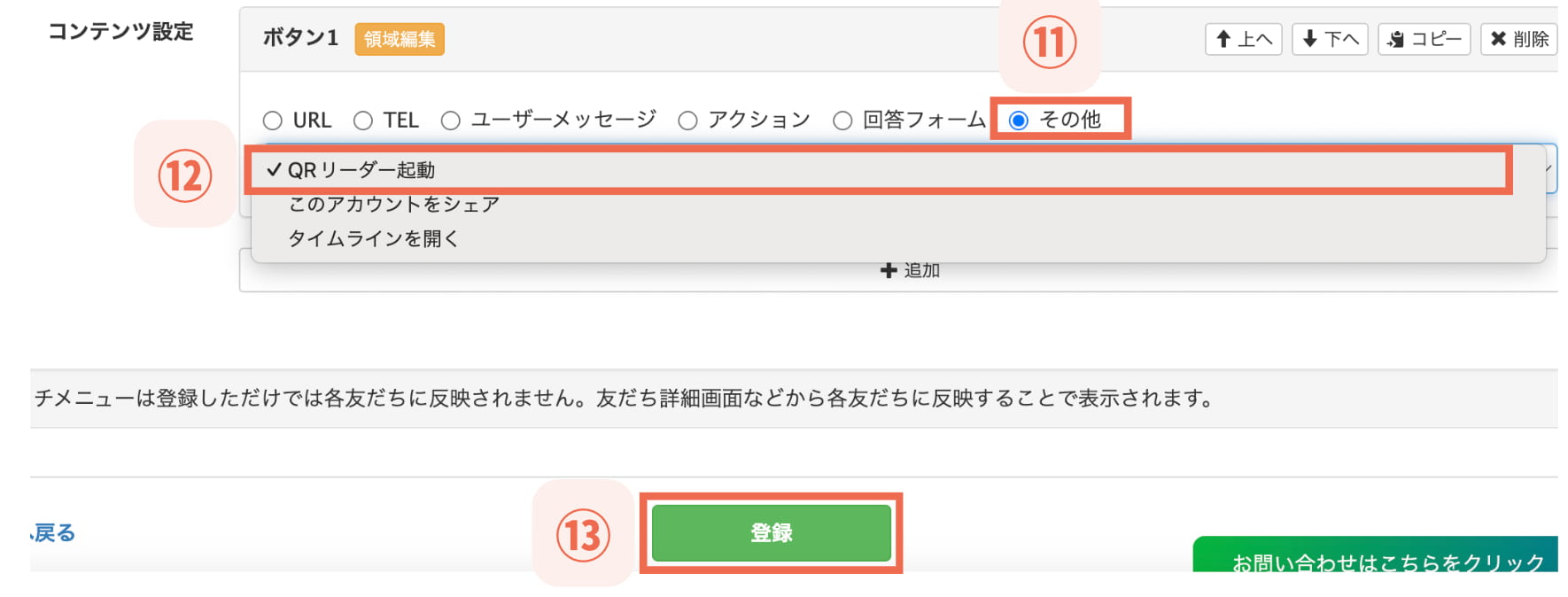Choose このアカウントをシェア in the list
This screenshot has width=1568, height=597.
click(394, 204)
